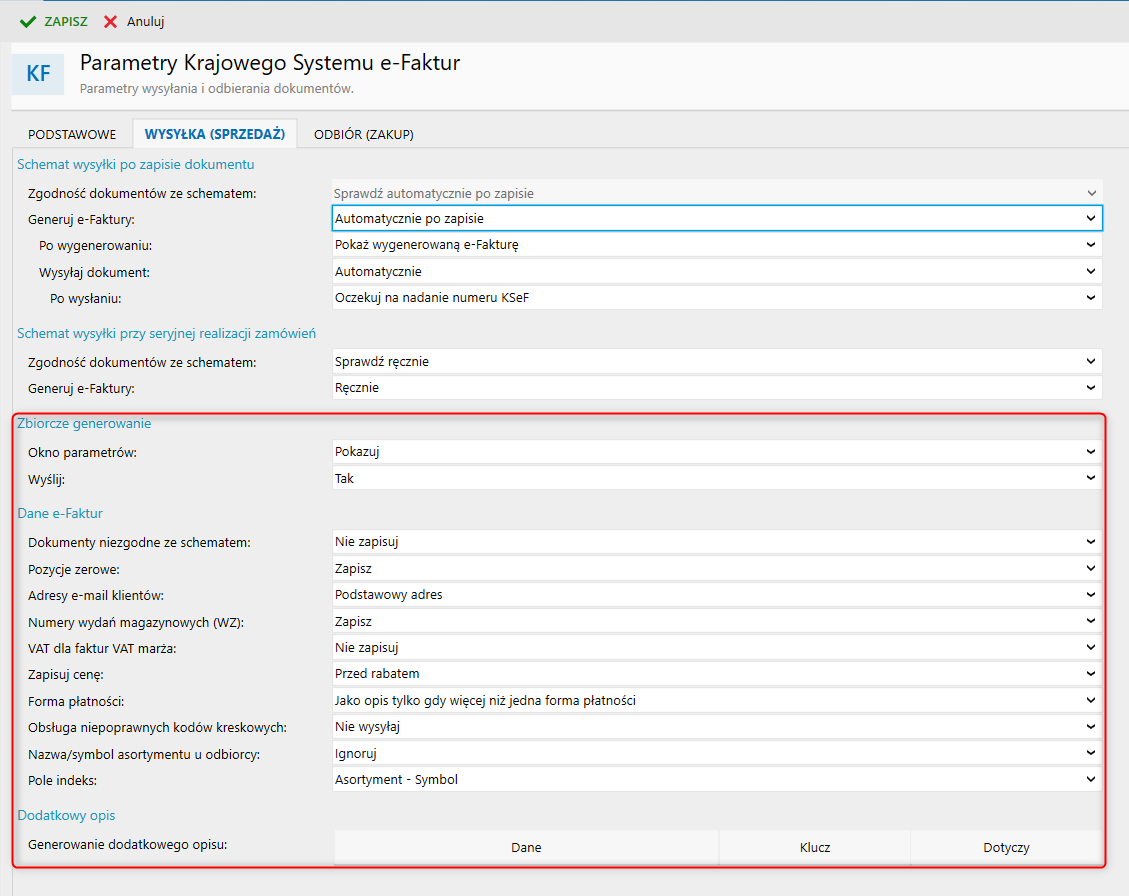Click the red X Anuluj icon

[111, 21]
